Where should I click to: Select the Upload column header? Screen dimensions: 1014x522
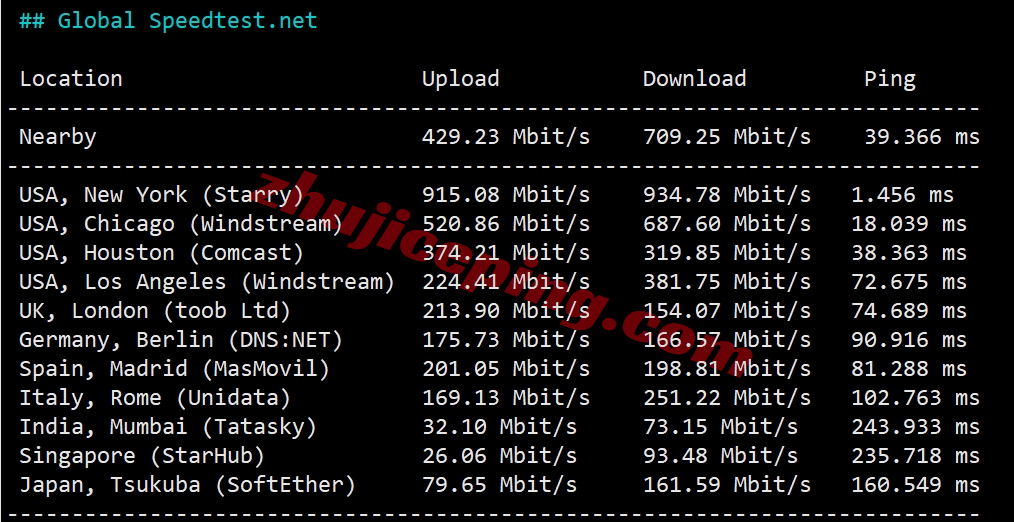click(460, 79)
